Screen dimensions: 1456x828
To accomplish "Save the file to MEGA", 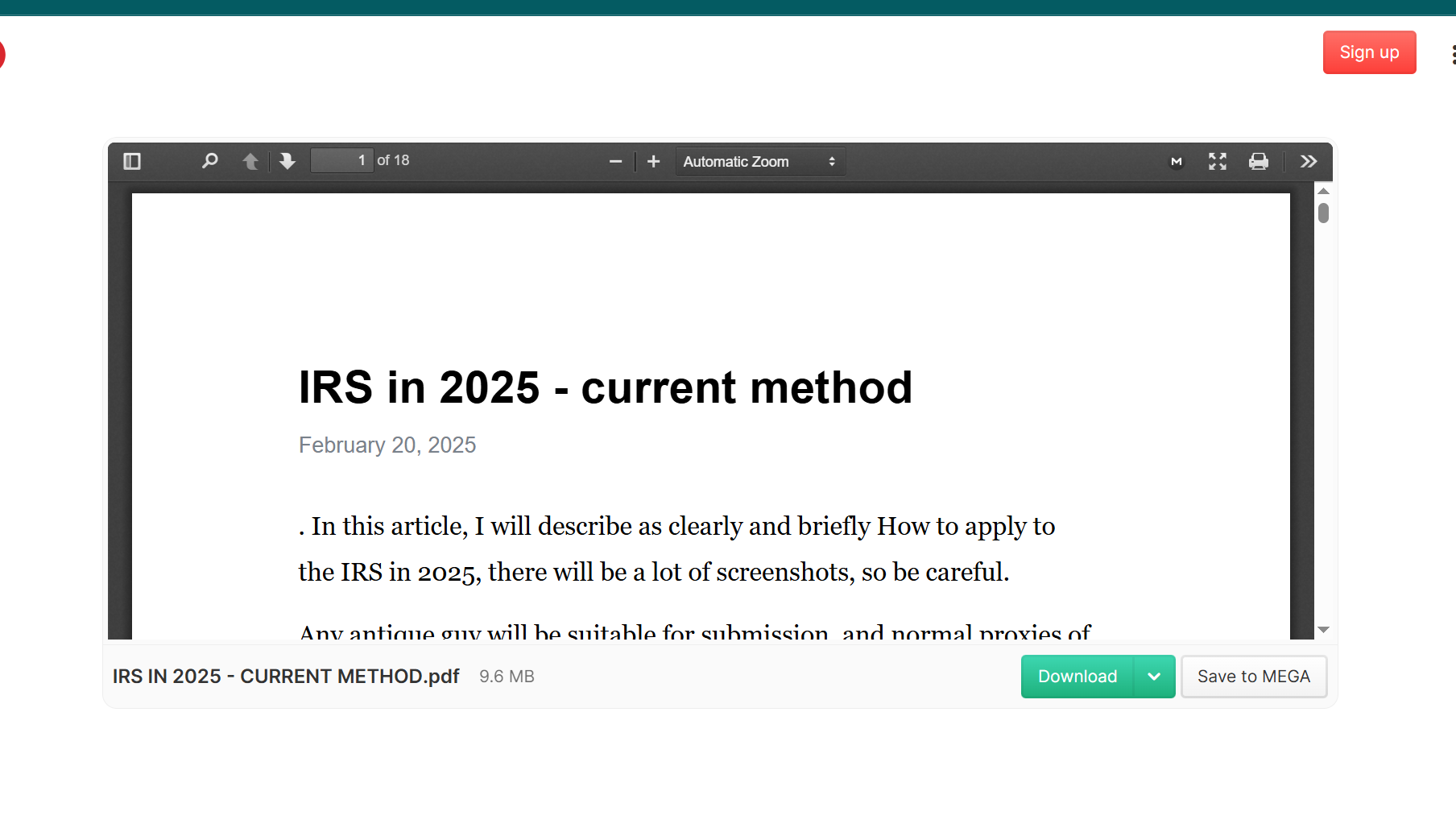I will click(1253, 677).
